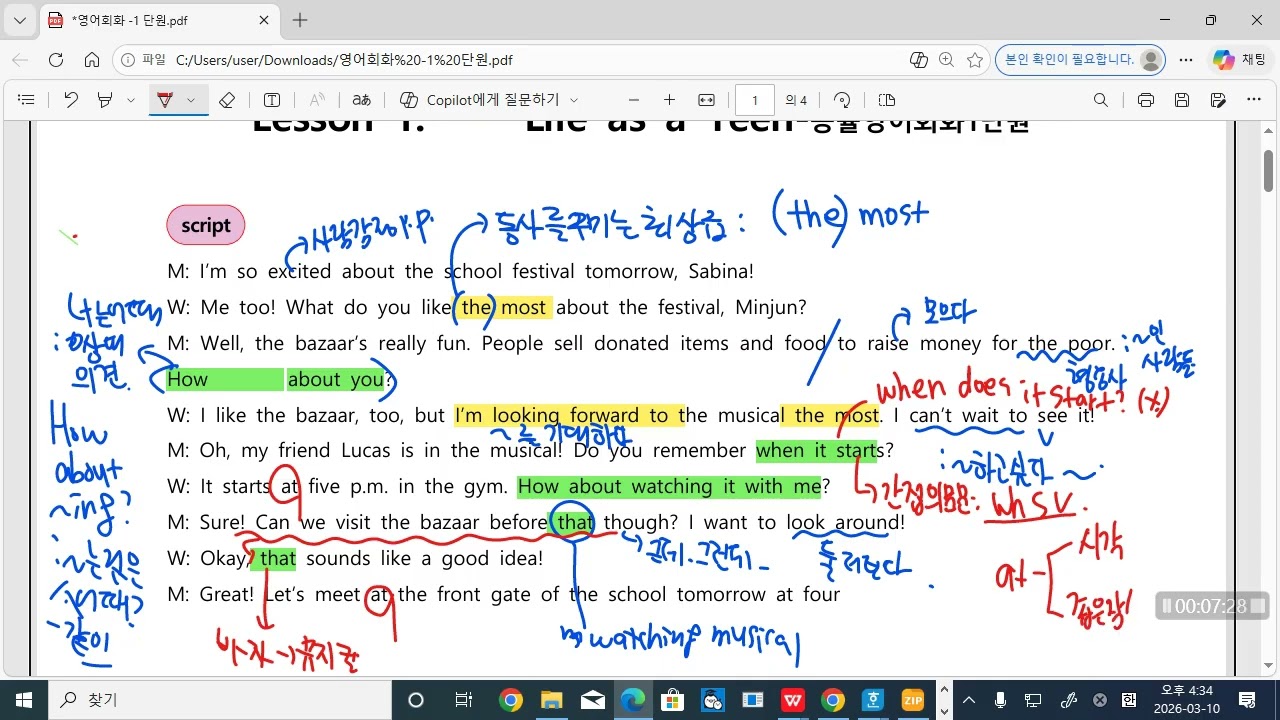Open File Explorer from taskbar

pos(552,700)
